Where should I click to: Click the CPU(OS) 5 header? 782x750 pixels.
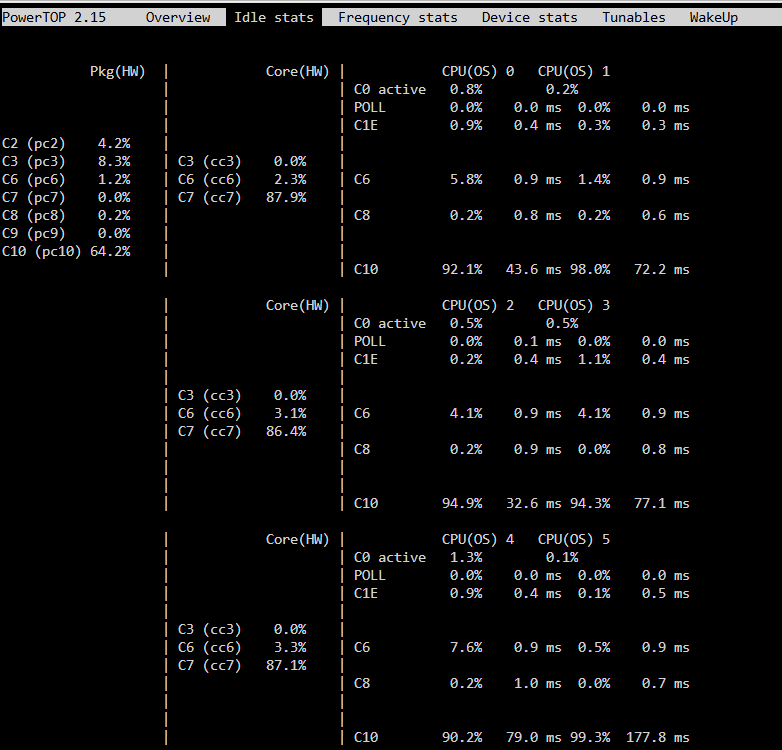point(574,539)
